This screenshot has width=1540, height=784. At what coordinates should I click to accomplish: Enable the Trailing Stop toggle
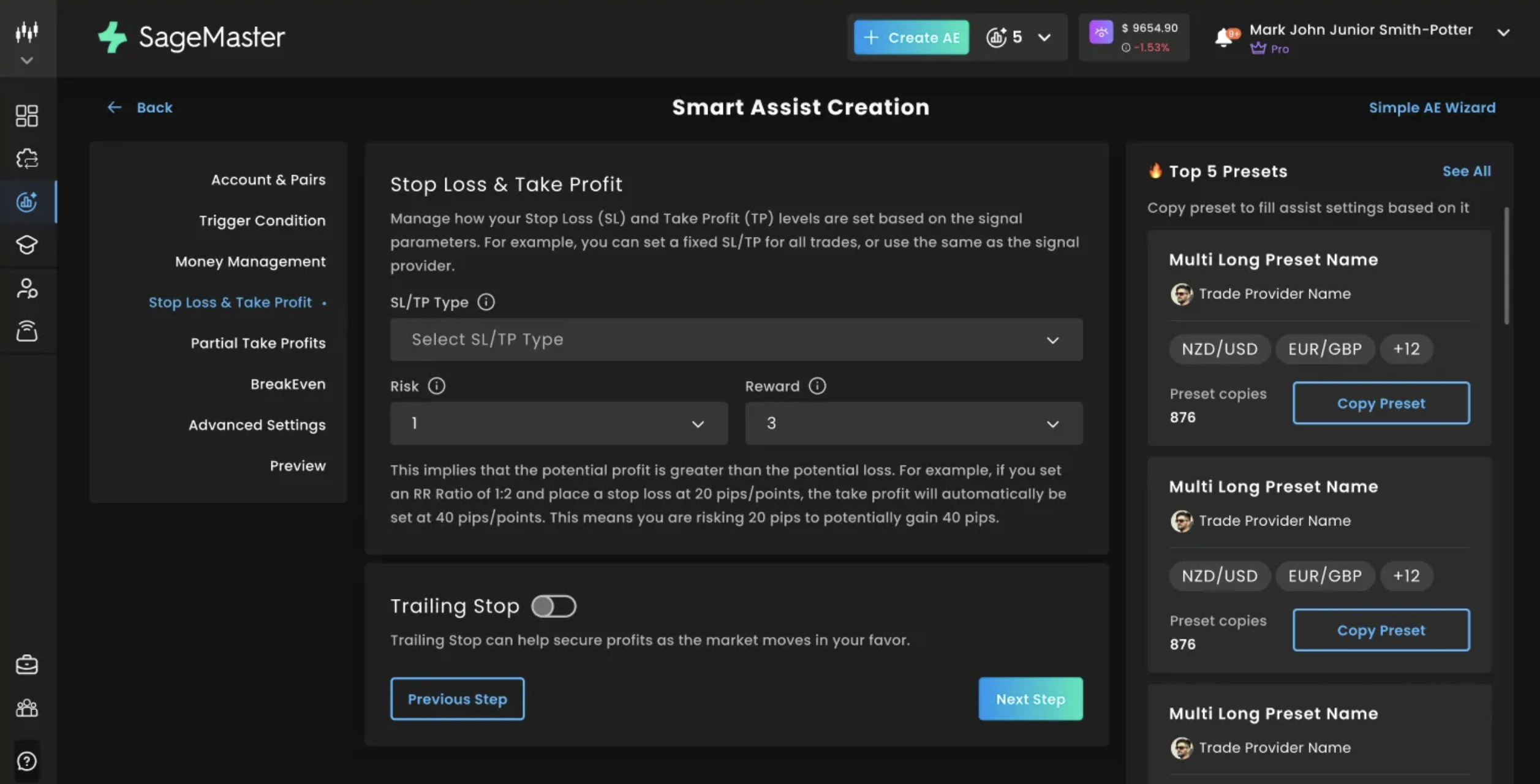553,606
